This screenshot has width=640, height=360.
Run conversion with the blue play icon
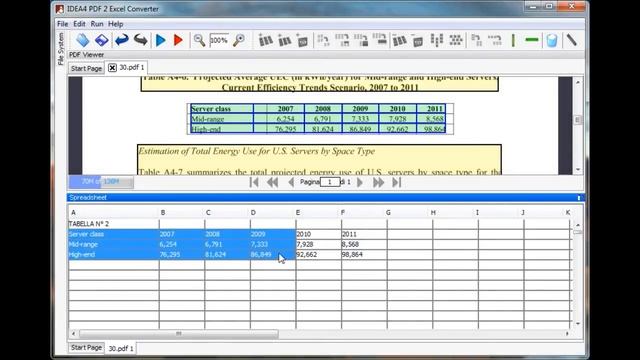[x=160, y=40]
